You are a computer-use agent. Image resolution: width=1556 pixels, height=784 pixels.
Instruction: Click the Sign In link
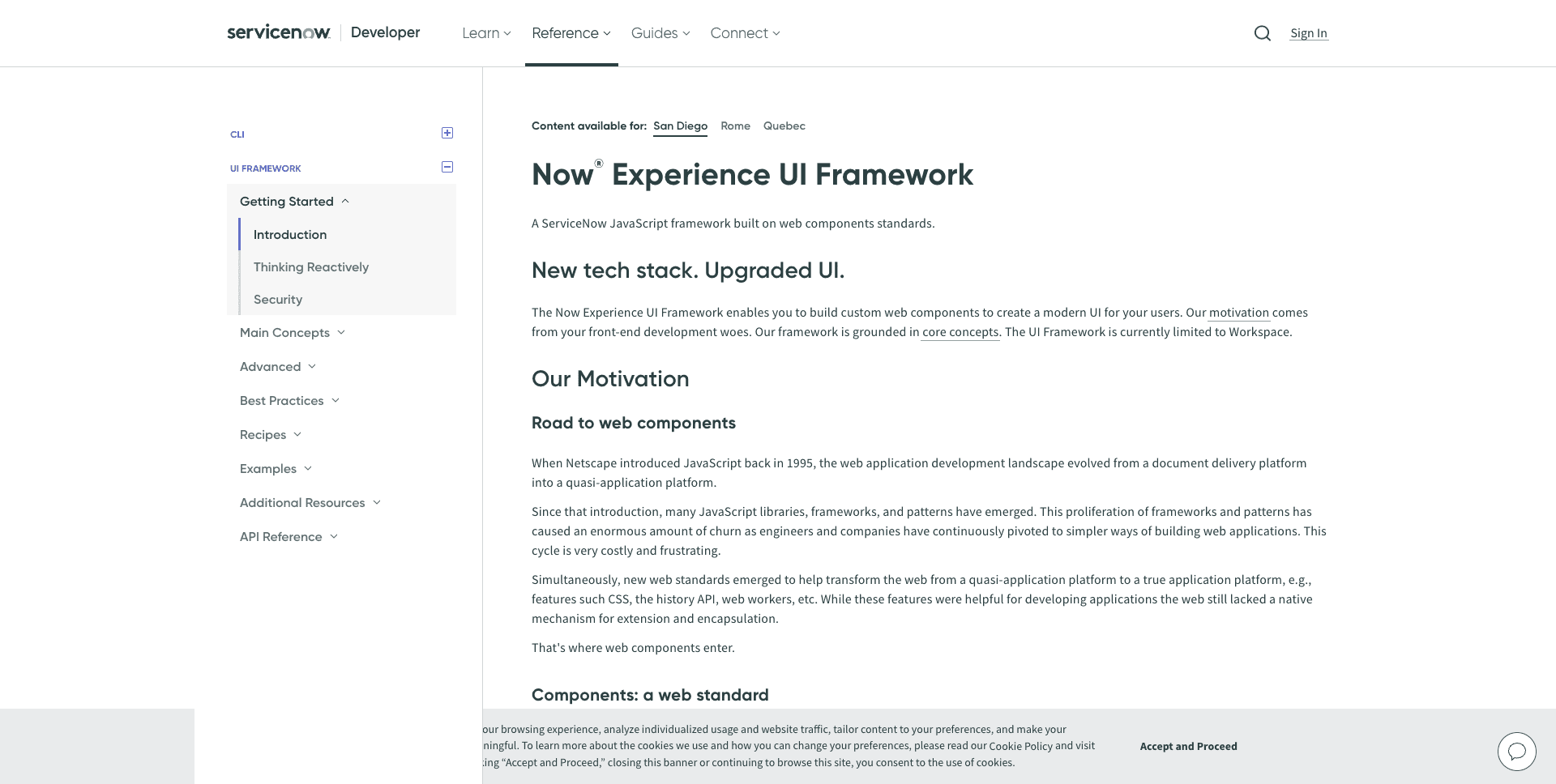click(x=1309, y=33)
